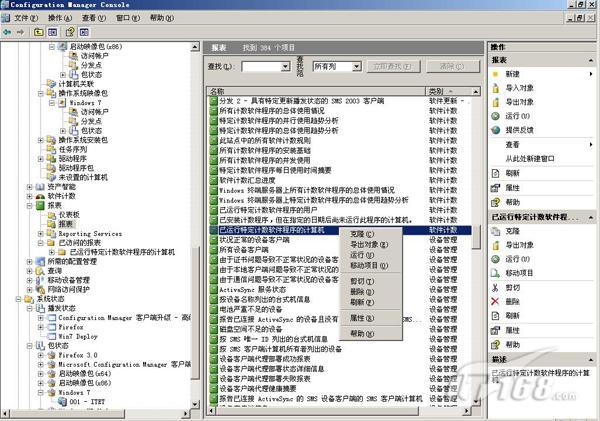Click the 资产智能 node icon in the tree
600x421 pixels.
tap(40, 187)
